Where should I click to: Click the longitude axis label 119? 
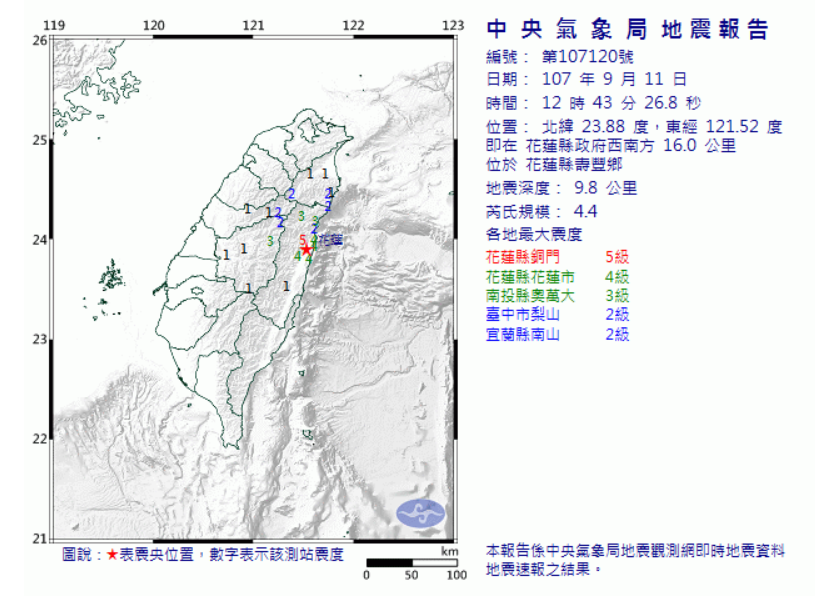pos(54,25)
